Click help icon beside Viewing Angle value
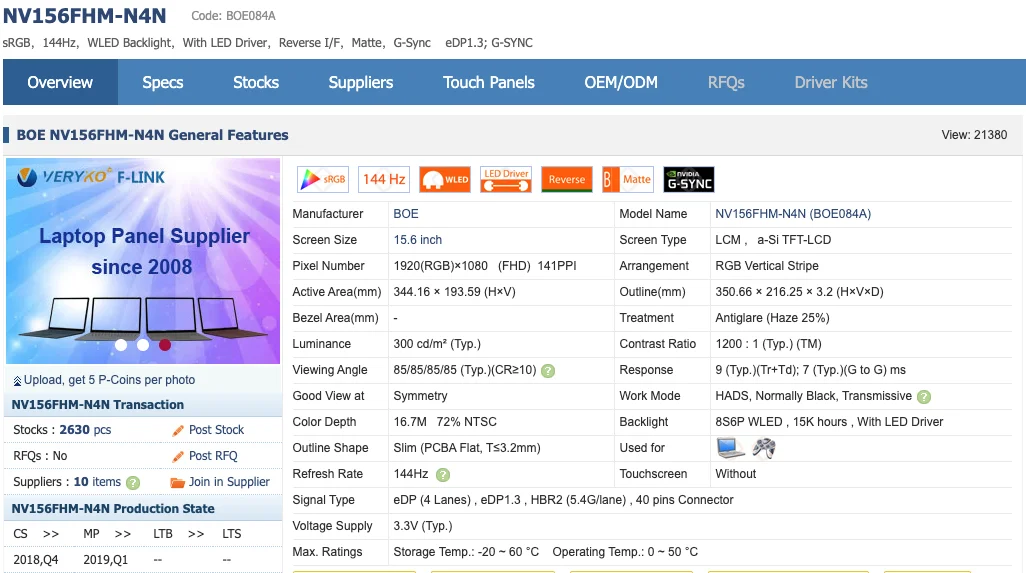Viewport: 1026px width, 573px height. pyautogui.click(x=548, y=371)
